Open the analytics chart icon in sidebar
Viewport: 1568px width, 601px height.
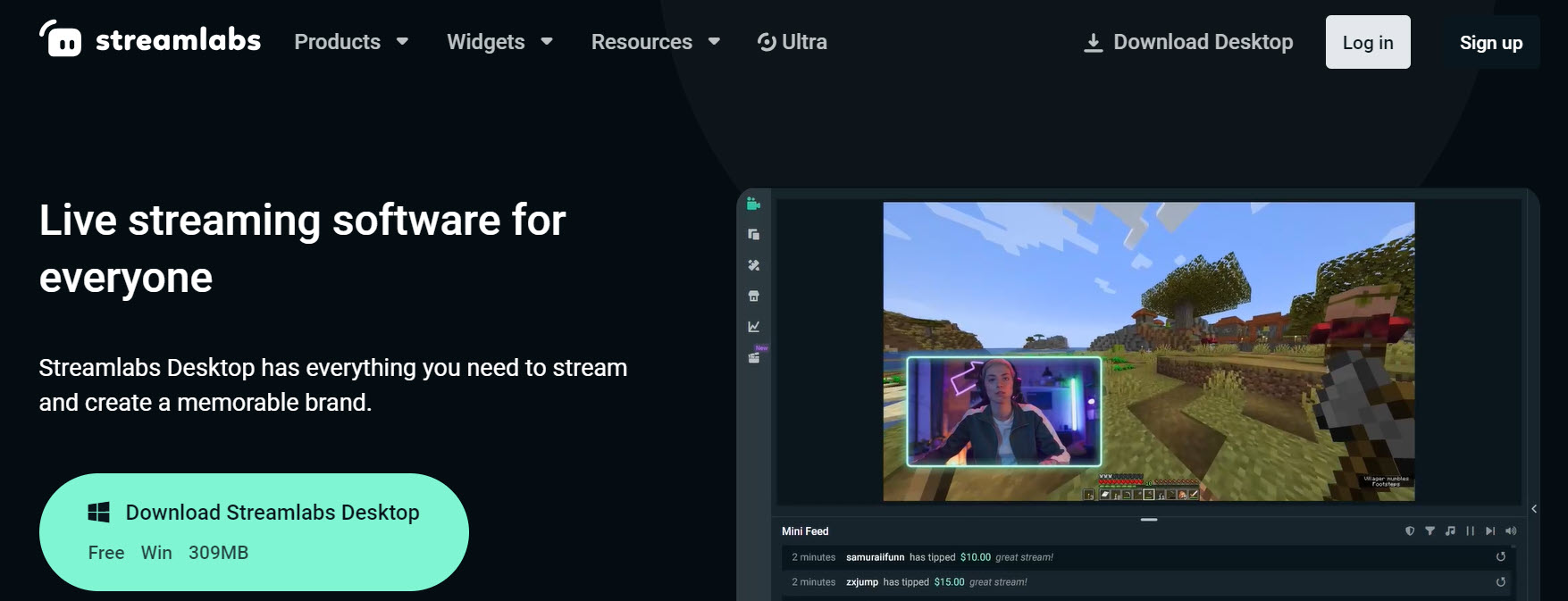pyautogui.click(x=753, y=326)
